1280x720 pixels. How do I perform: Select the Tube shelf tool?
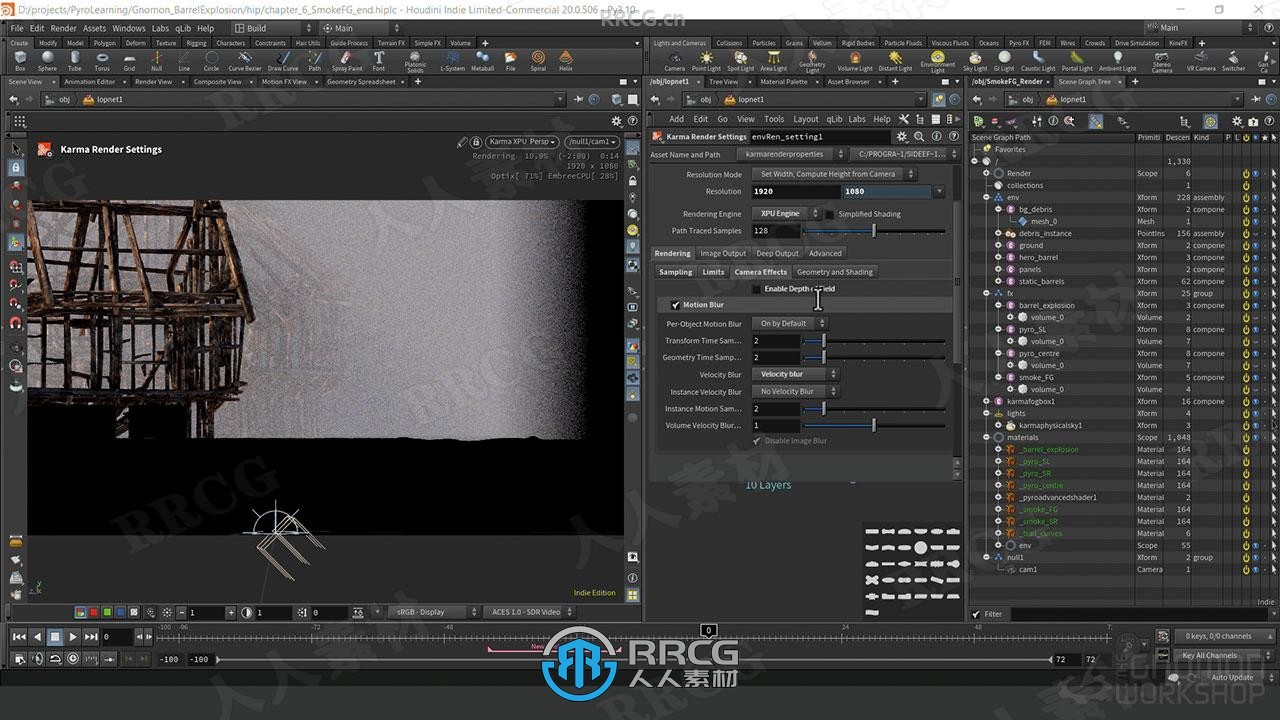[x=75, y=60]
